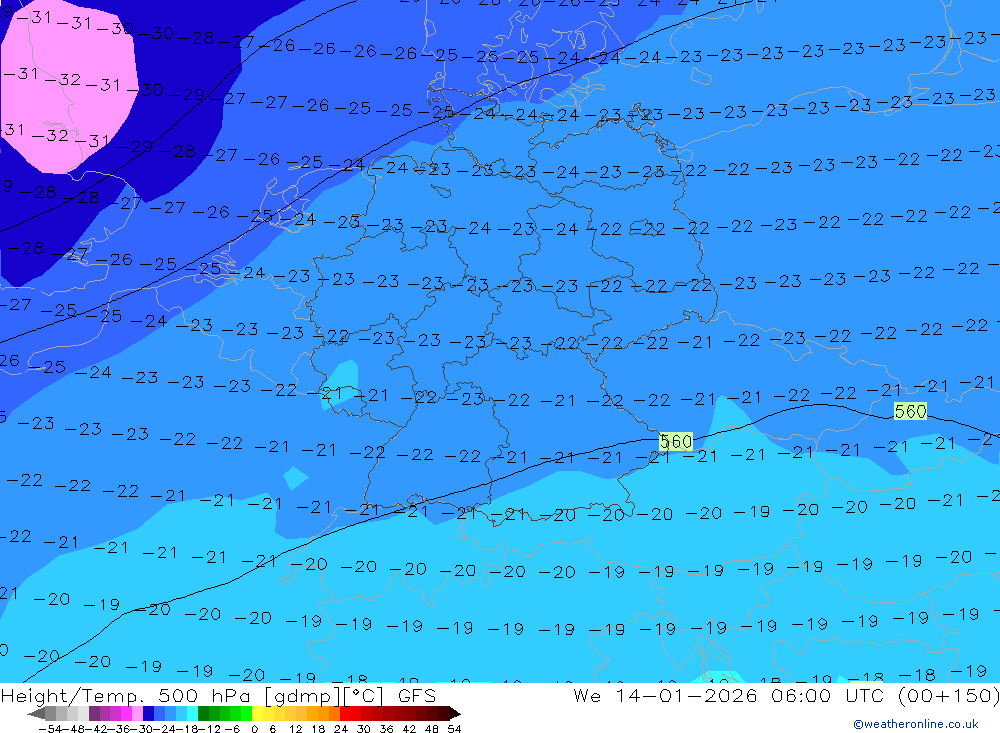
Task: Click the 560 contour label near map center
Action: click(675, 441)
